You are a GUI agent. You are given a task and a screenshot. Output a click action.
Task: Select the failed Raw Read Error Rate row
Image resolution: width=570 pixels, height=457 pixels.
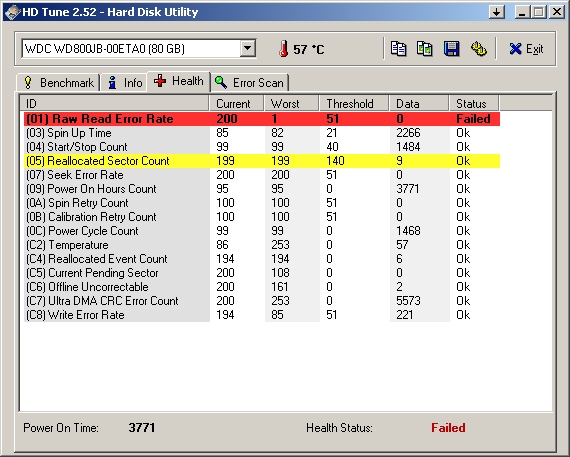(262, 119)
